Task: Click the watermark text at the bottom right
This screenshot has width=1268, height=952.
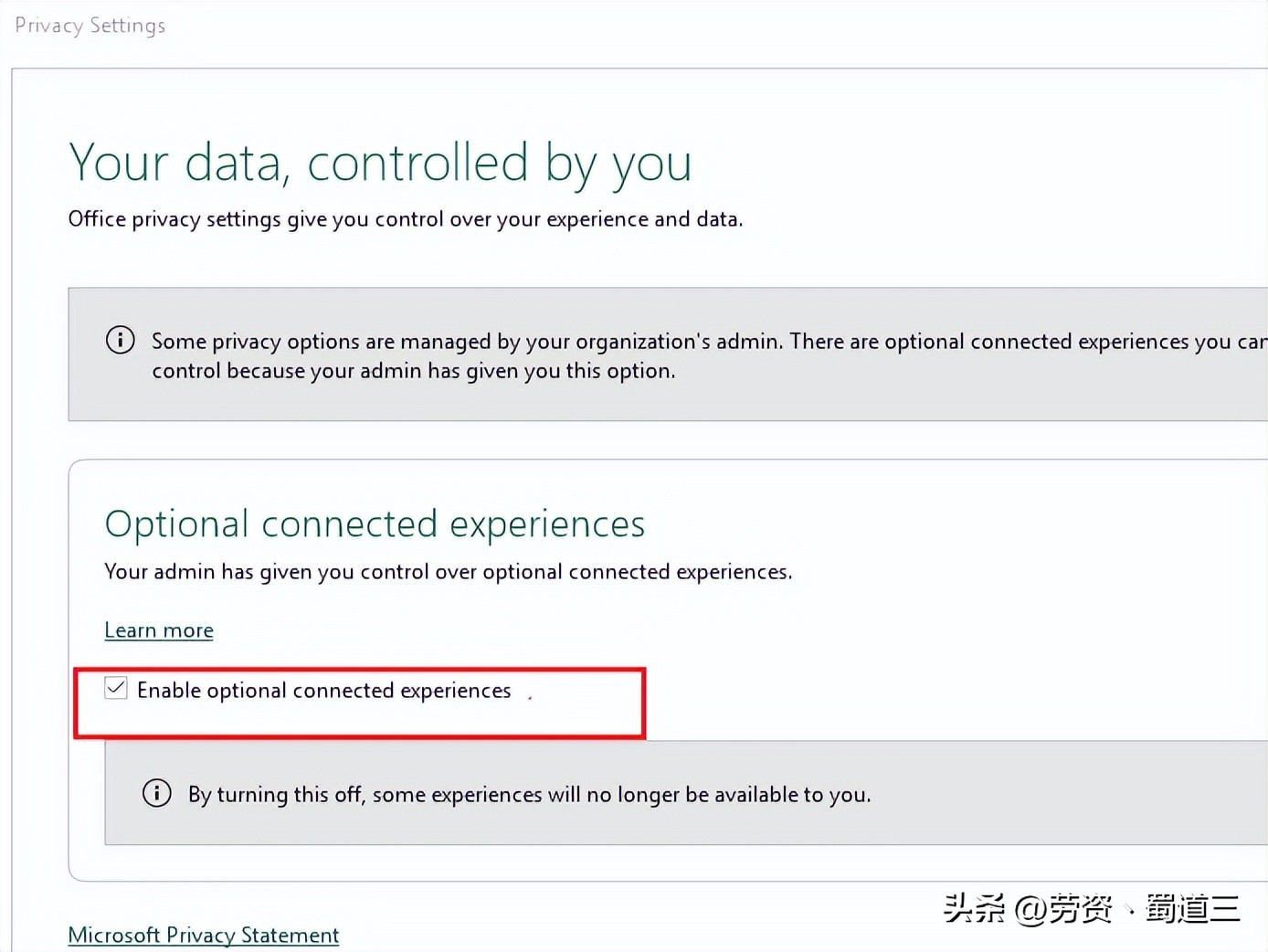Action: coord(1091,908)
